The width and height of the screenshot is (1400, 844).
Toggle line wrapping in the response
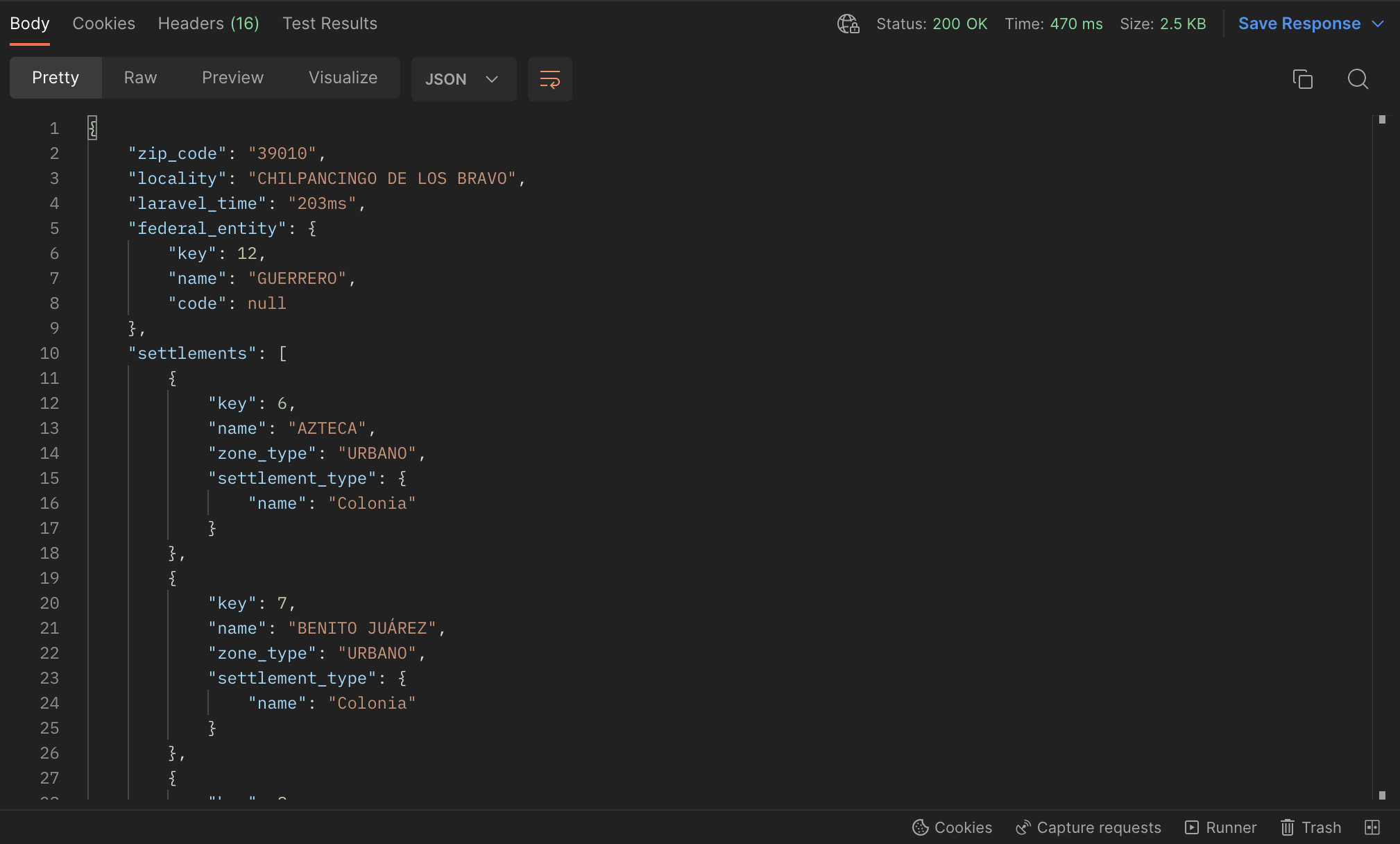[x=549, y=79]
